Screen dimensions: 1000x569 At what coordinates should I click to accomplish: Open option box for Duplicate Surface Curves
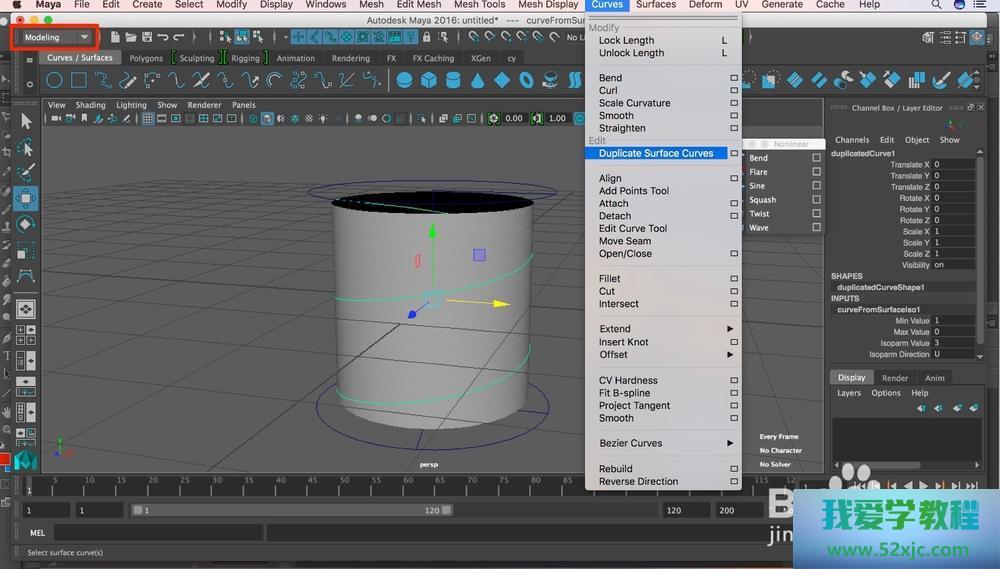[x=734, y=154]
